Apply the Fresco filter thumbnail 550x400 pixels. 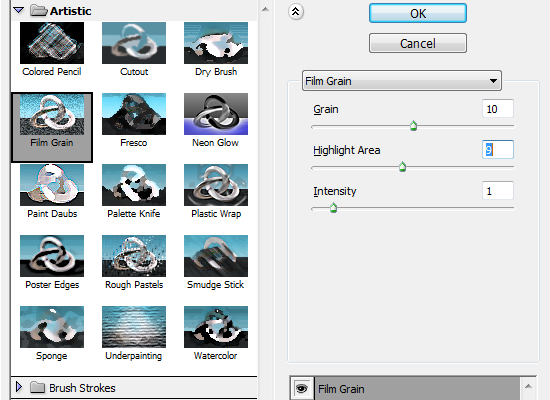[134, 114]
